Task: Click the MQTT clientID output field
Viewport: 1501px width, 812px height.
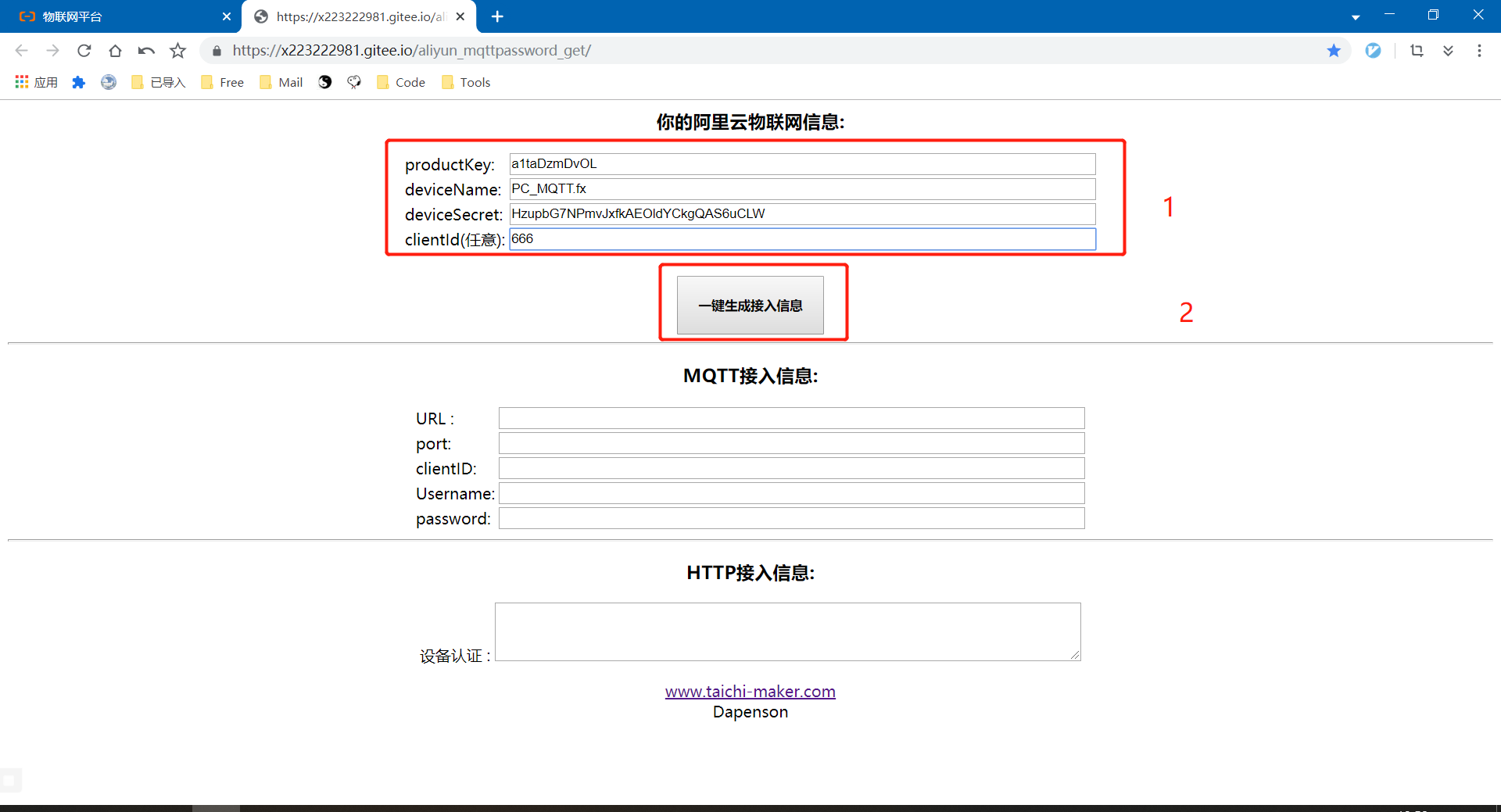Action: 792,468
